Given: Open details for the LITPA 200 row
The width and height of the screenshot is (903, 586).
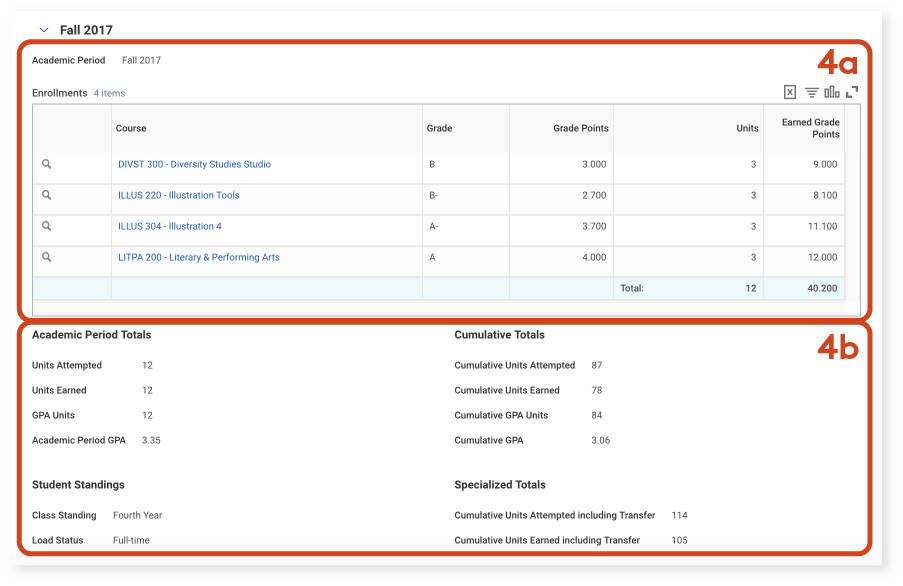Looking at the screenshot, I should pos(46,257).
